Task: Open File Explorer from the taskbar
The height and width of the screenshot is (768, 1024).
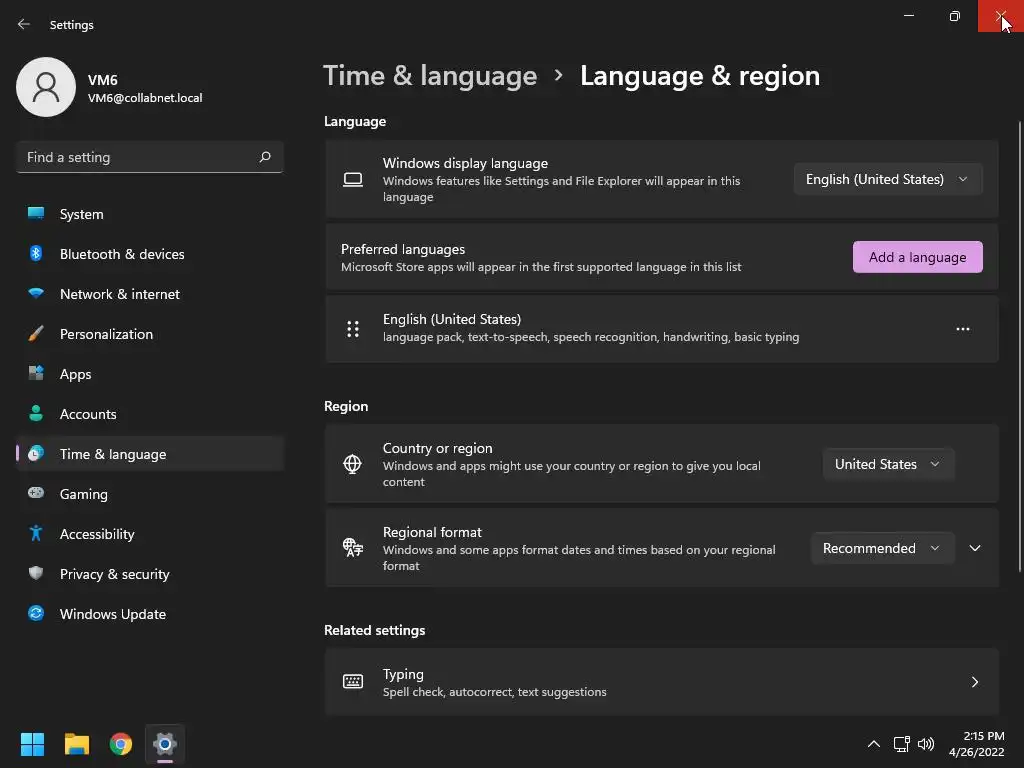Action: click(x=77, y=744)
